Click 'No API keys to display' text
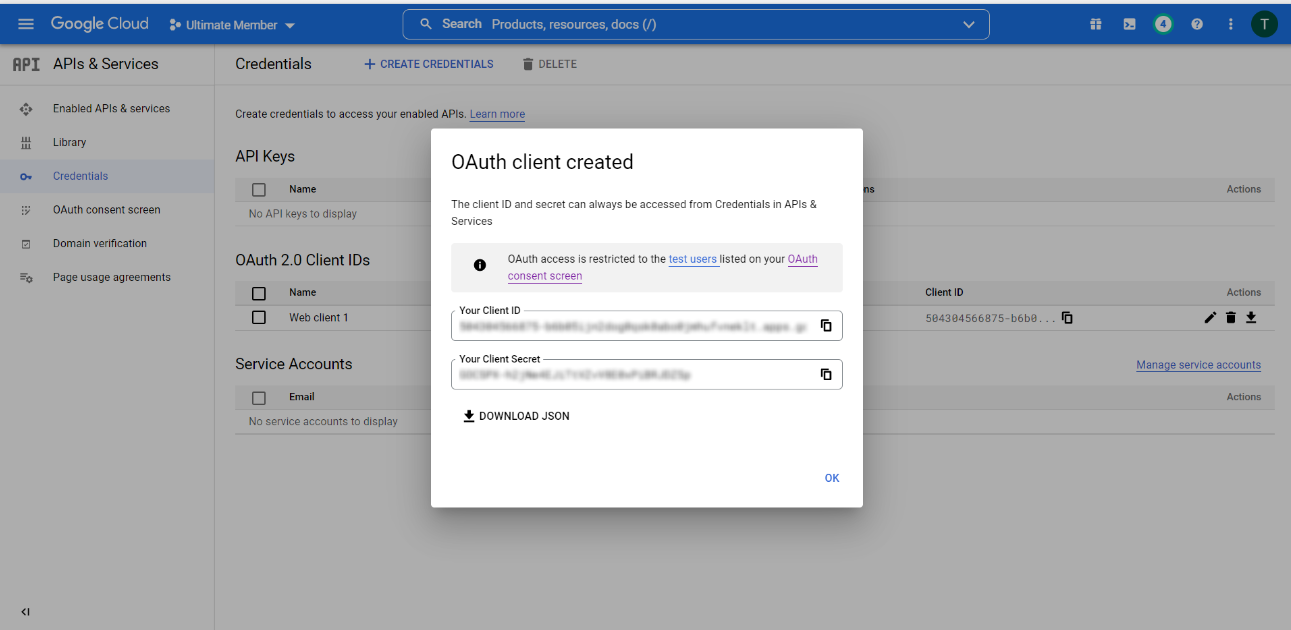Viewport: 1291px width, 630px height. (303, 214)
